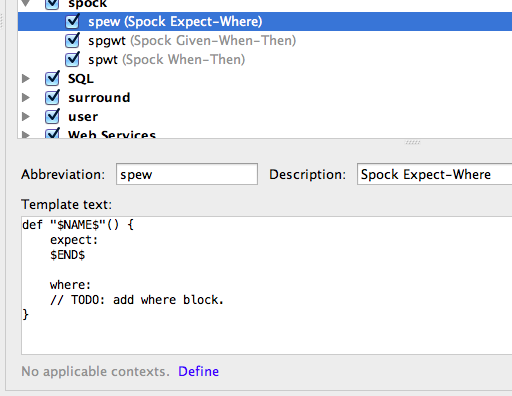Toggle the surround group checkbox

point(52,98)
